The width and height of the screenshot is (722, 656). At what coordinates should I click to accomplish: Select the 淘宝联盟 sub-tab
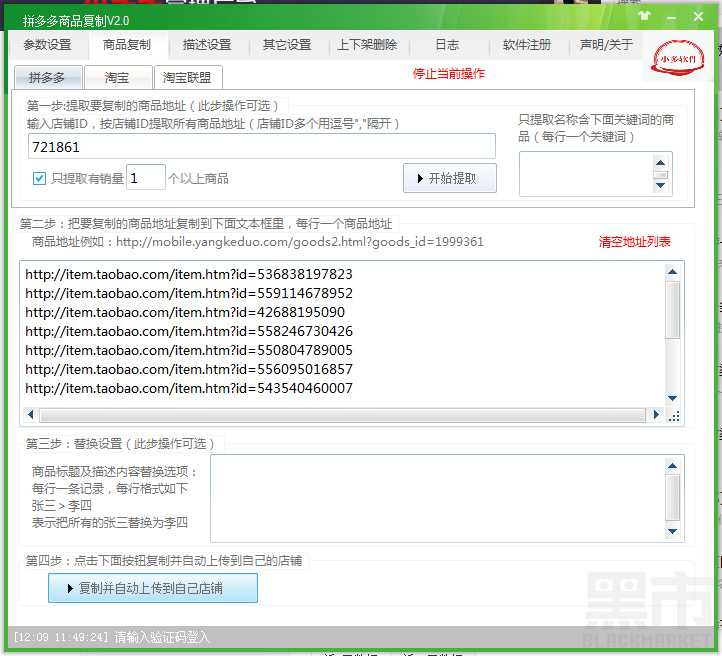coord(188,77)
